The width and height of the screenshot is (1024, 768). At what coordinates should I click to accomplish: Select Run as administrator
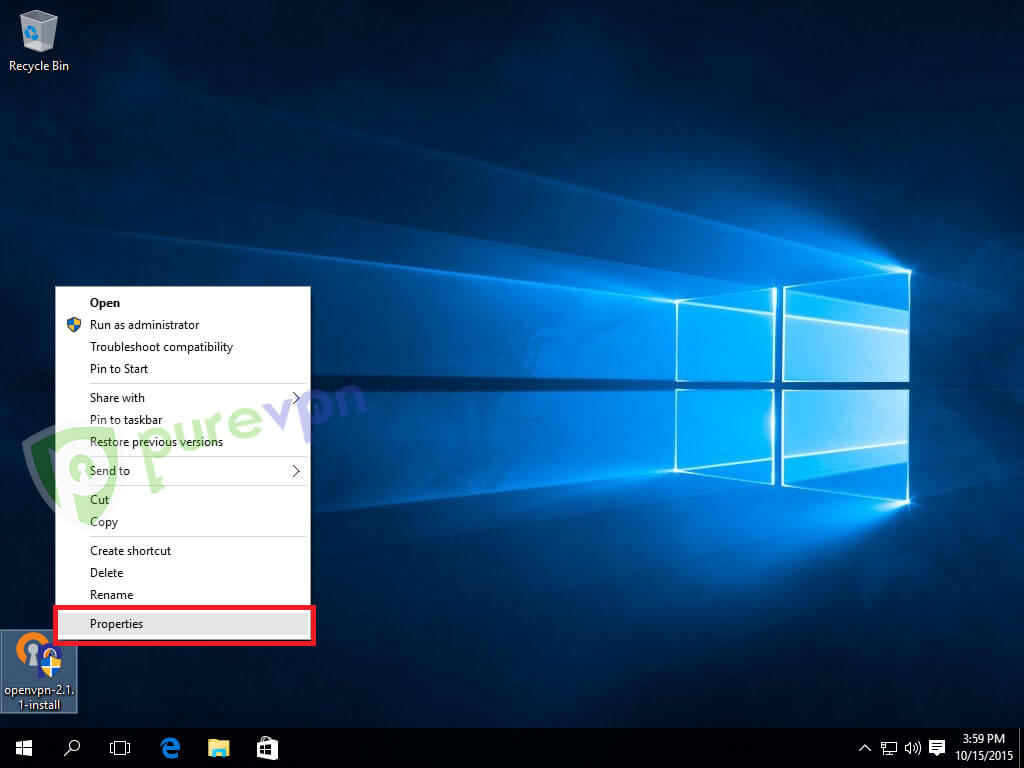(x=183, y=325)
